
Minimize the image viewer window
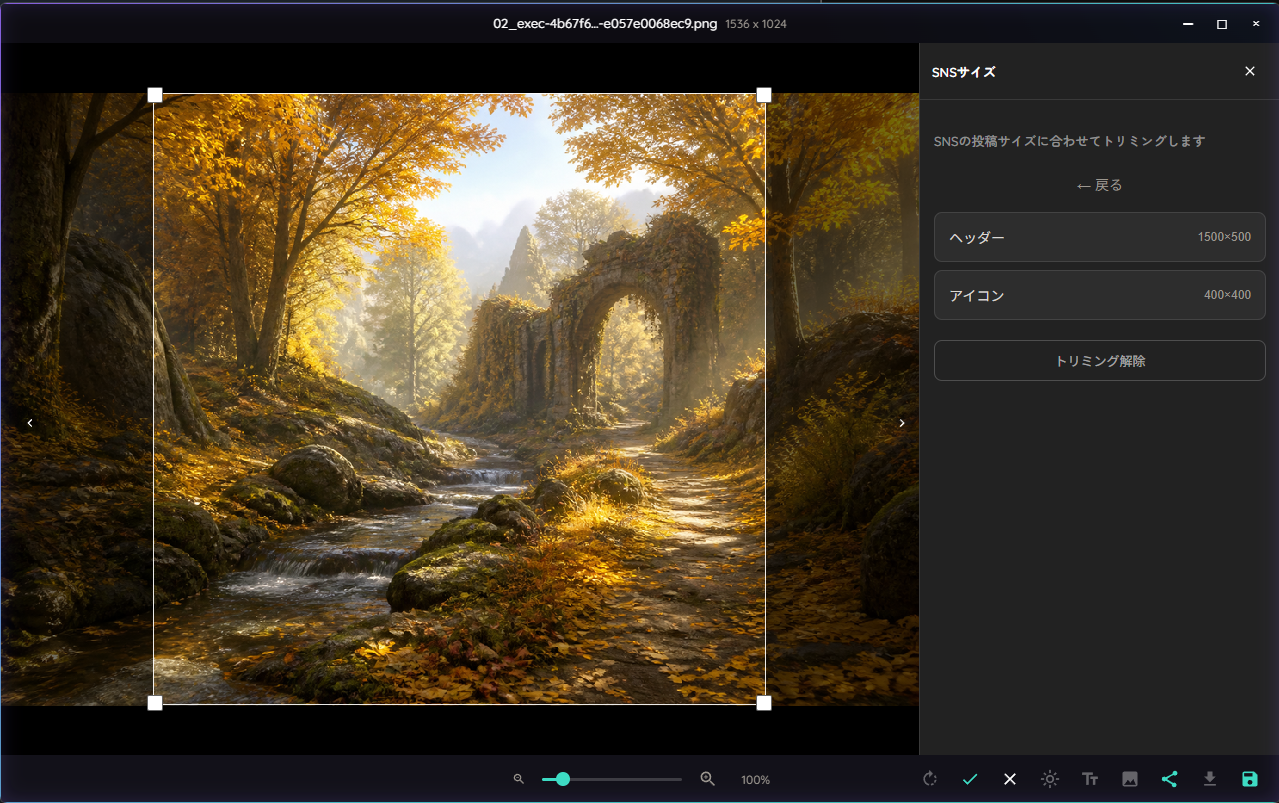(x=1188, y=24)
